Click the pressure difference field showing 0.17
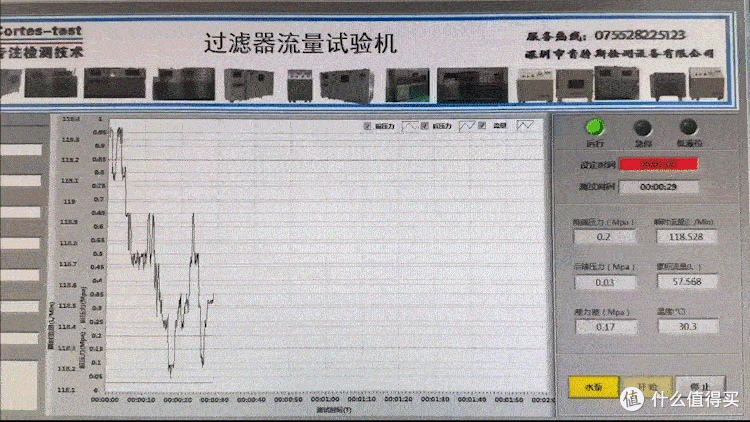Viewport: 750px width, 422px height. pyautogui.click(x=606, y=327)
